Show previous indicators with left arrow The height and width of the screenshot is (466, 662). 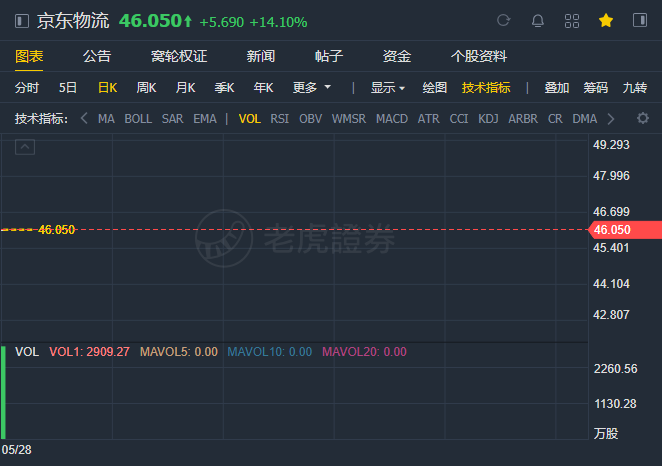pos(84,119)
